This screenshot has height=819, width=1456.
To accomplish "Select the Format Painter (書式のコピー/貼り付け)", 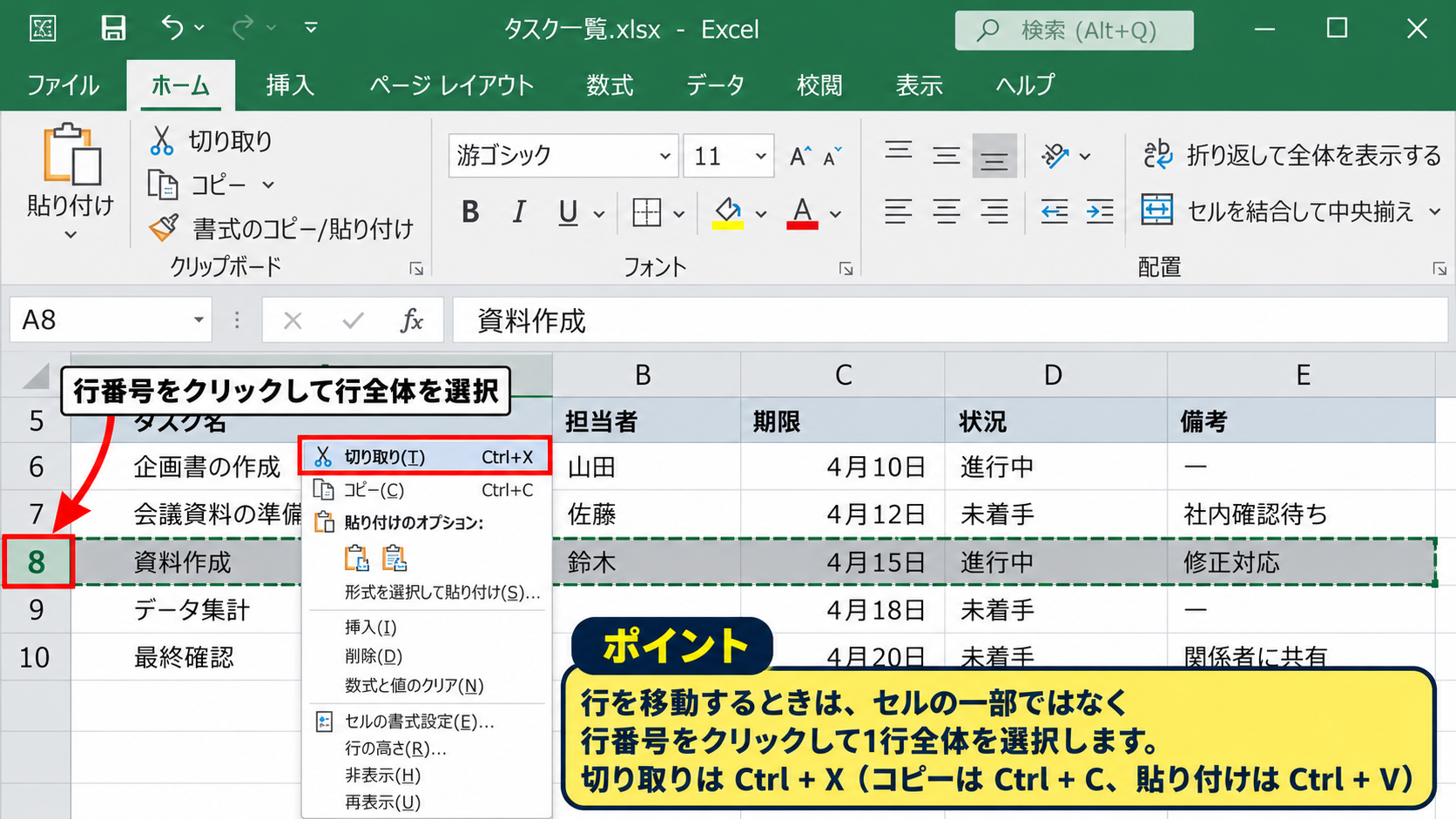I will pyautogui.click(x=281, y=229).
